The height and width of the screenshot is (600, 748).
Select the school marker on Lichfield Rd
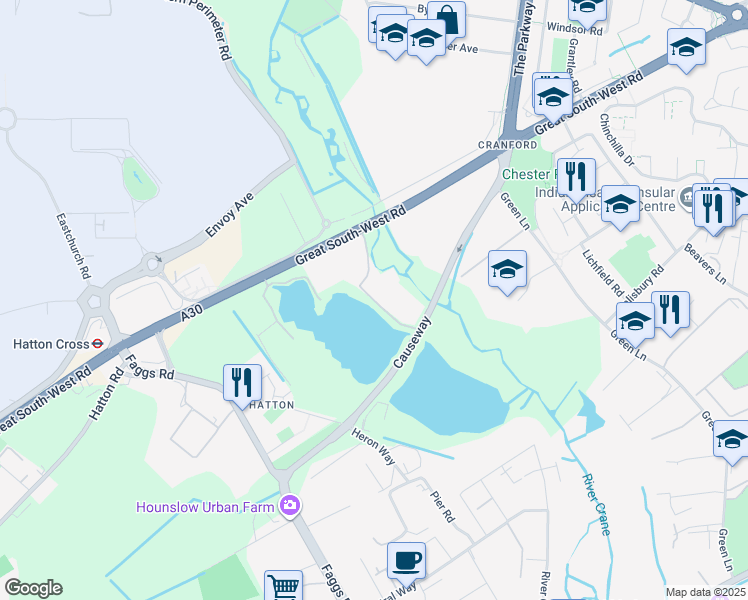(620, 205)
